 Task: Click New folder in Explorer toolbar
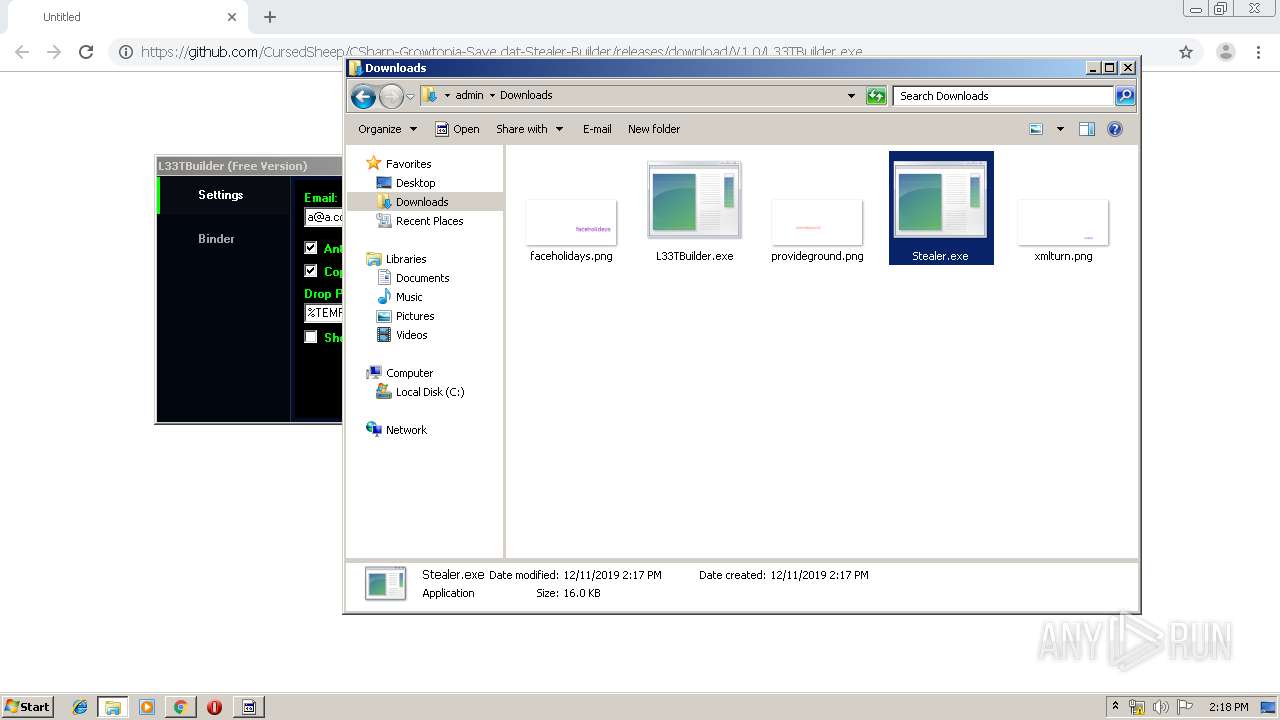click(654, 129)
